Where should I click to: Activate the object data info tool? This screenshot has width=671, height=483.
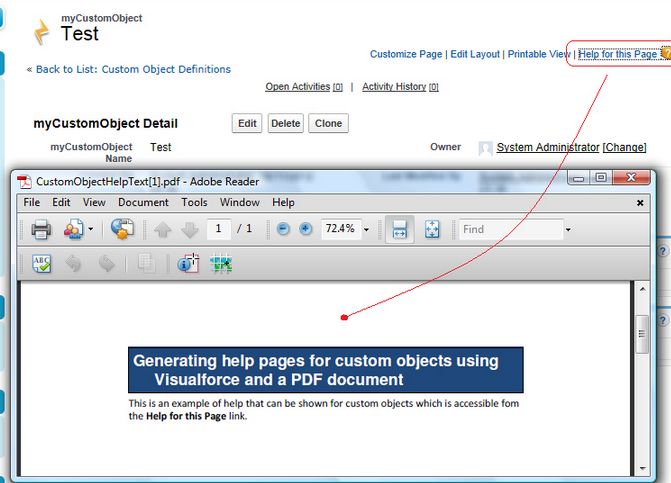click(x=188, y=263)
